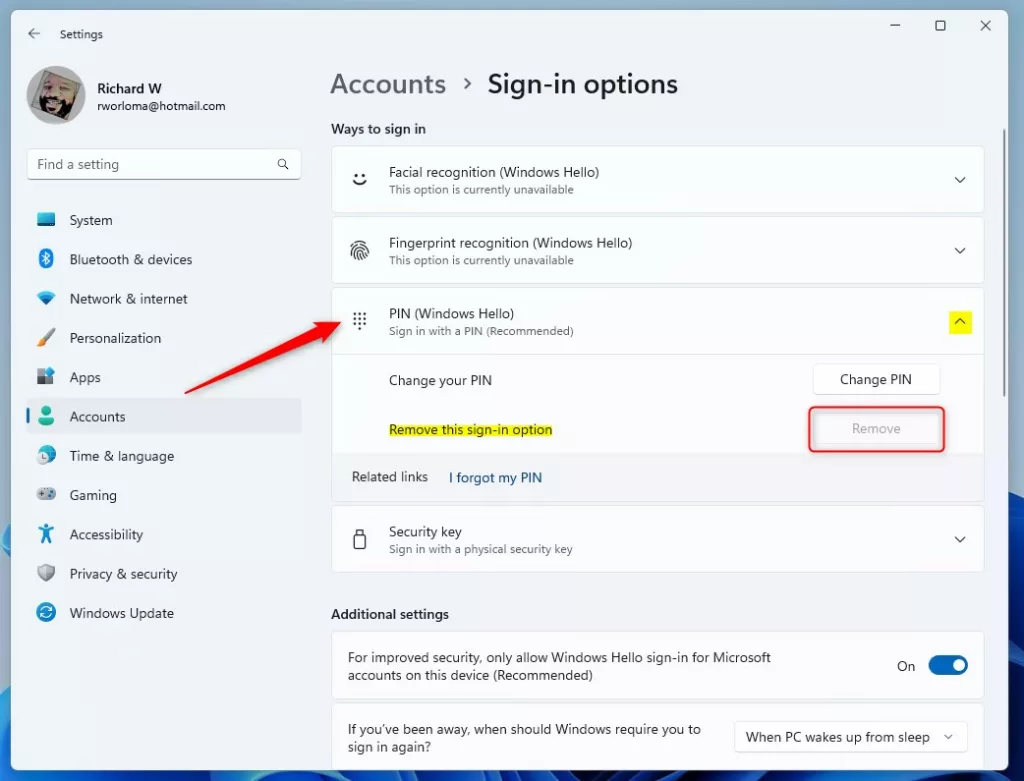
Task: Expand the Facial recognition section
Action: click(x=959, y=180)
